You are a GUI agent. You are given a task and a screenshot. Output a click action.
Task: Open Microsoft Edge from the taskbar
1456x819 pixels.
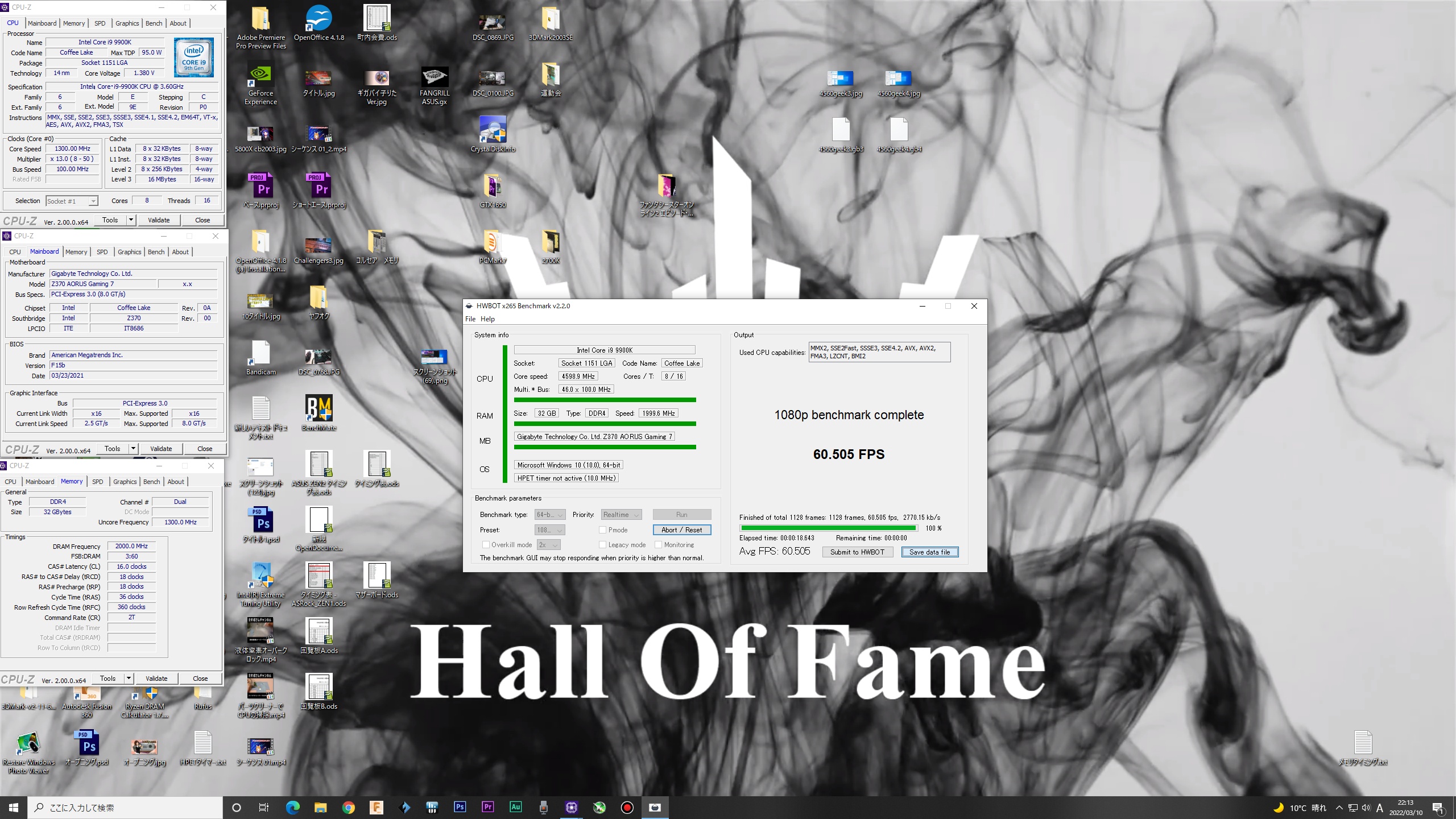pos(292,807)
